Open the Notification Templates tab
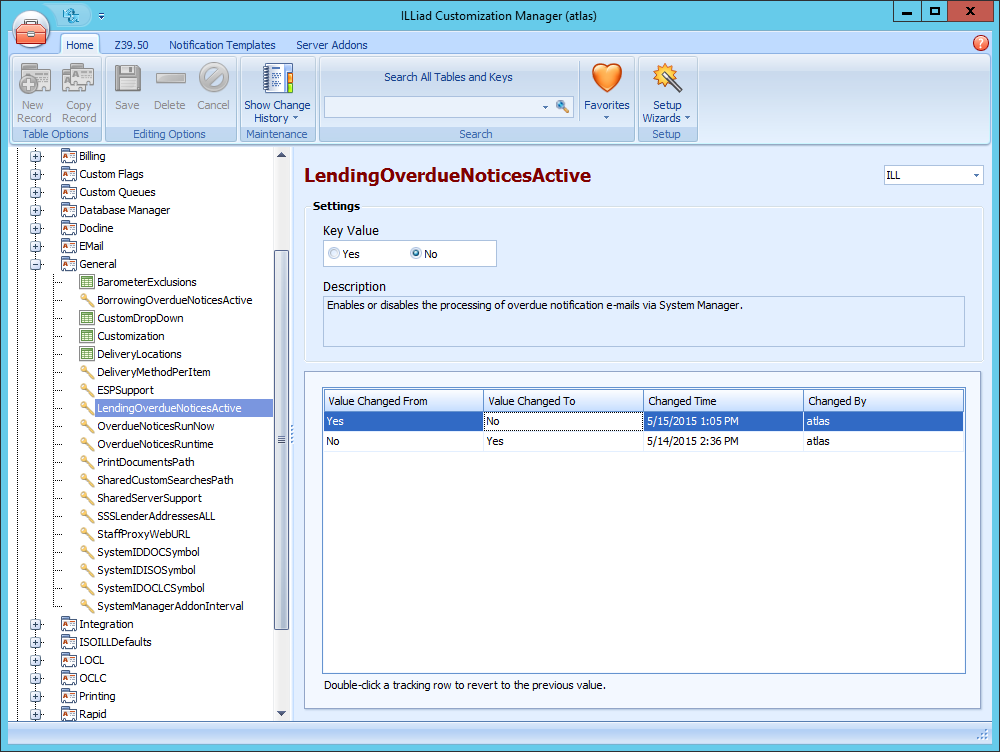 click(222, 45)
